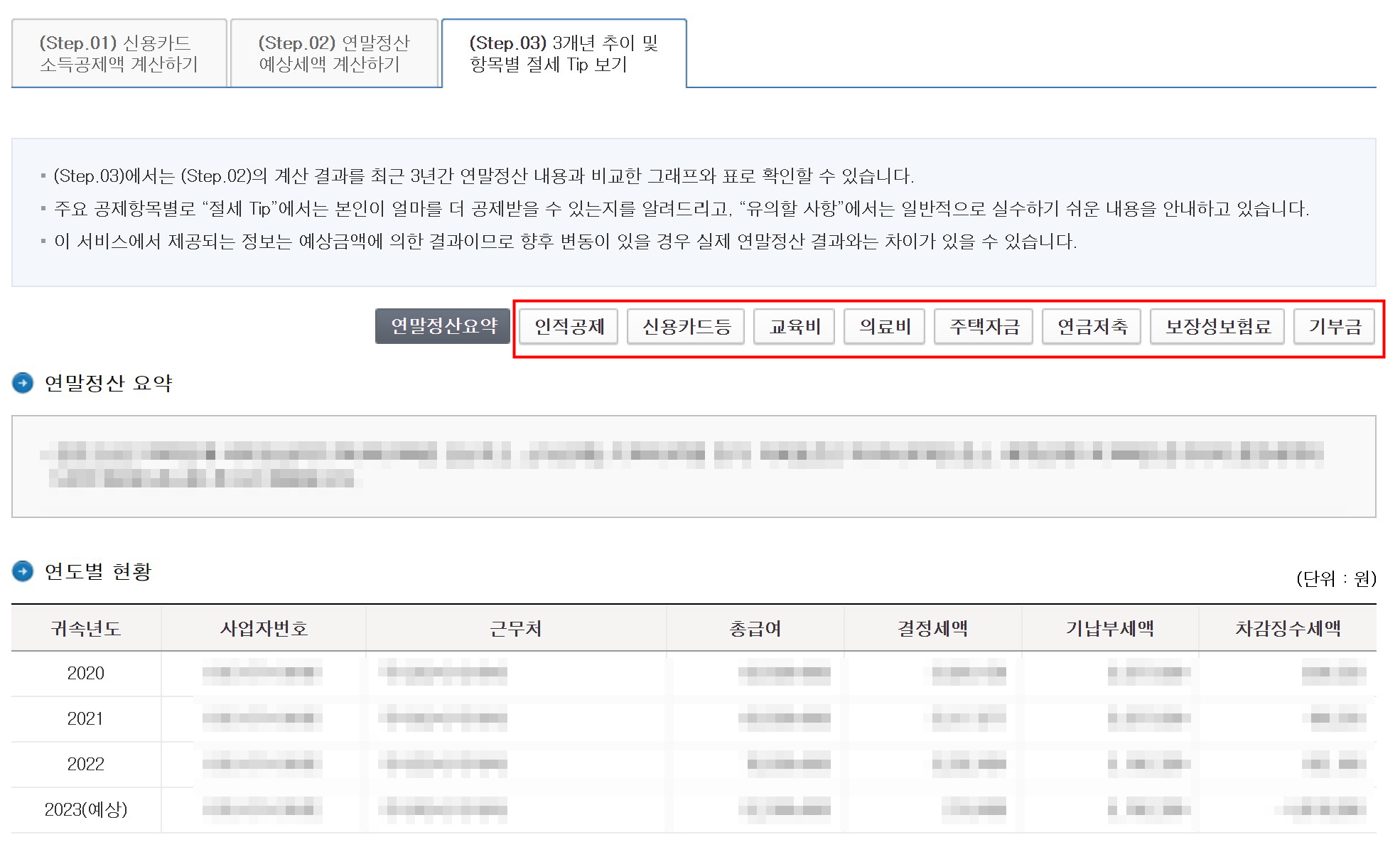
Task: Open the 의료비 tip button
Action: click(x=884, y=327)
